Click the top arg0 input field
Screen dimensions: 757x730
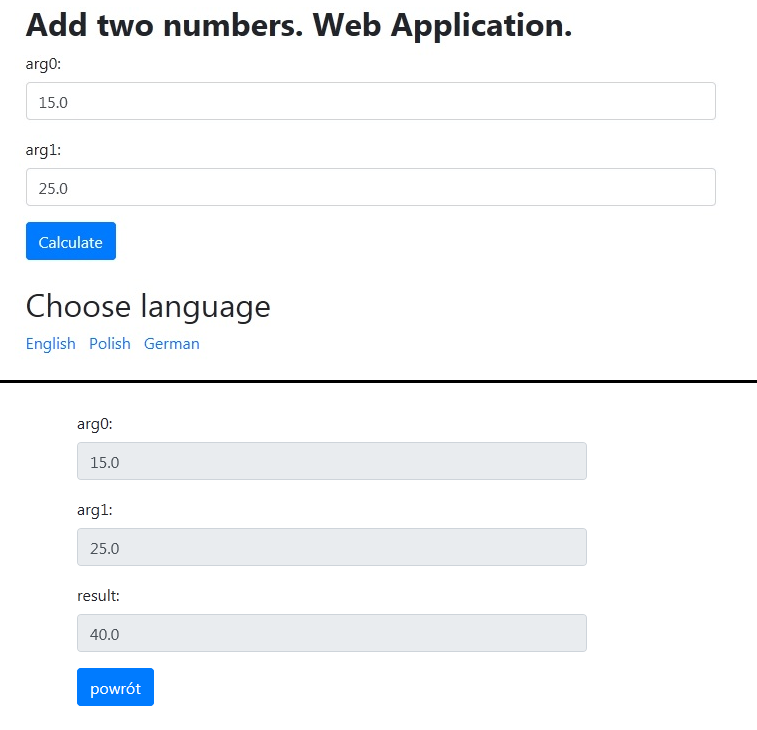(x=370, y=101)
